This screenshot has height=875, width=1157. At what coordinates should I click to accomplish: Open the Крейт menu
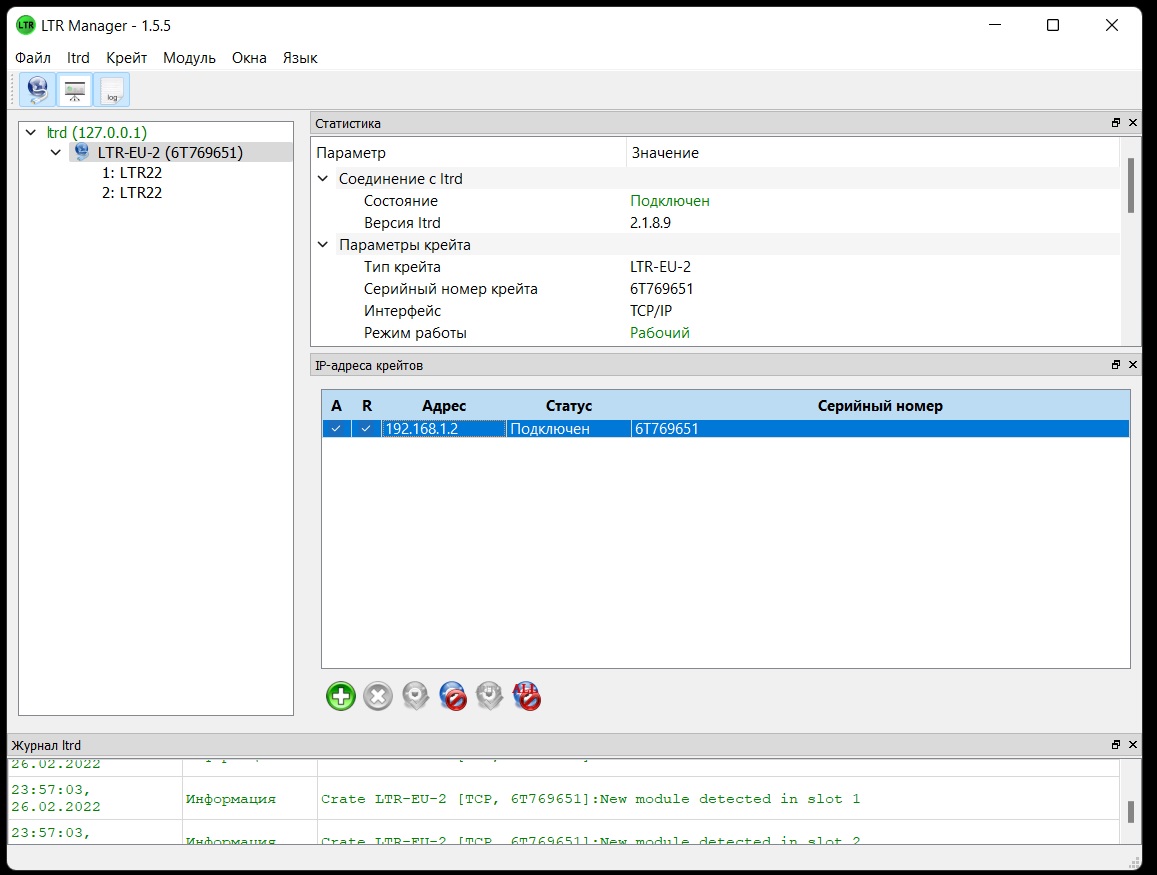126,58
